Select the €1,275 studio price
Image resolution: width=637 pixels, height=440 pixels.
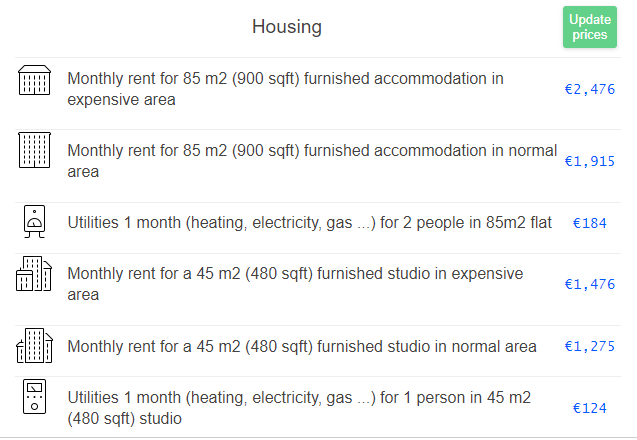pos(589,347)
